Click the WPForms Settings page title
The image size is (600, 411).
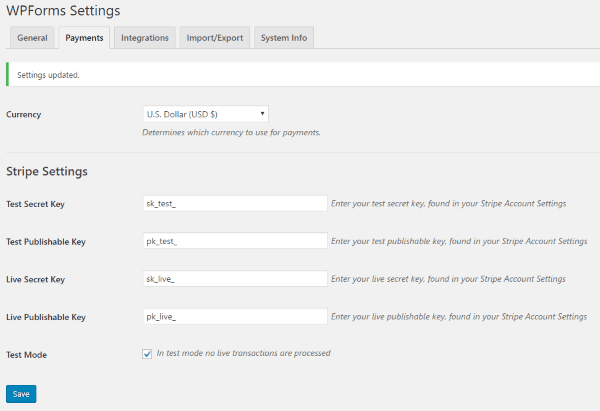pos(63,11)
